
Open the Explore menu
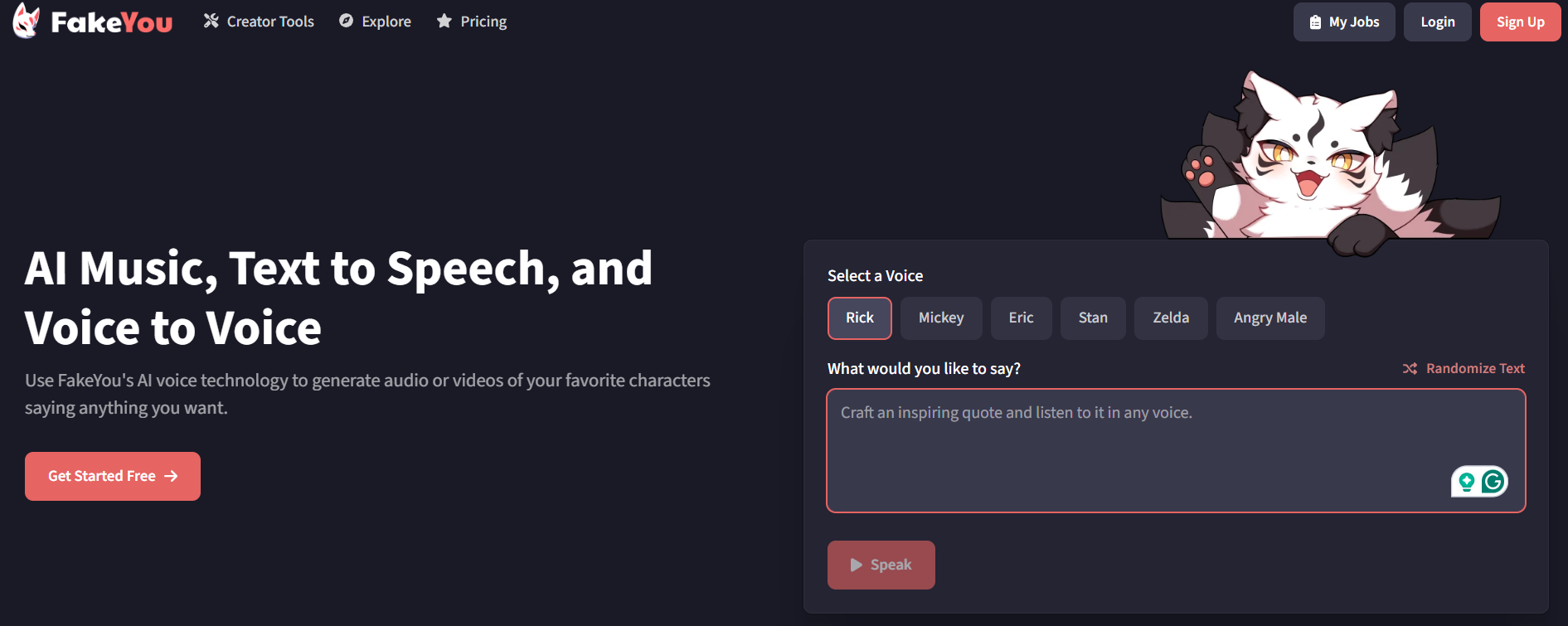pos(386,22)
